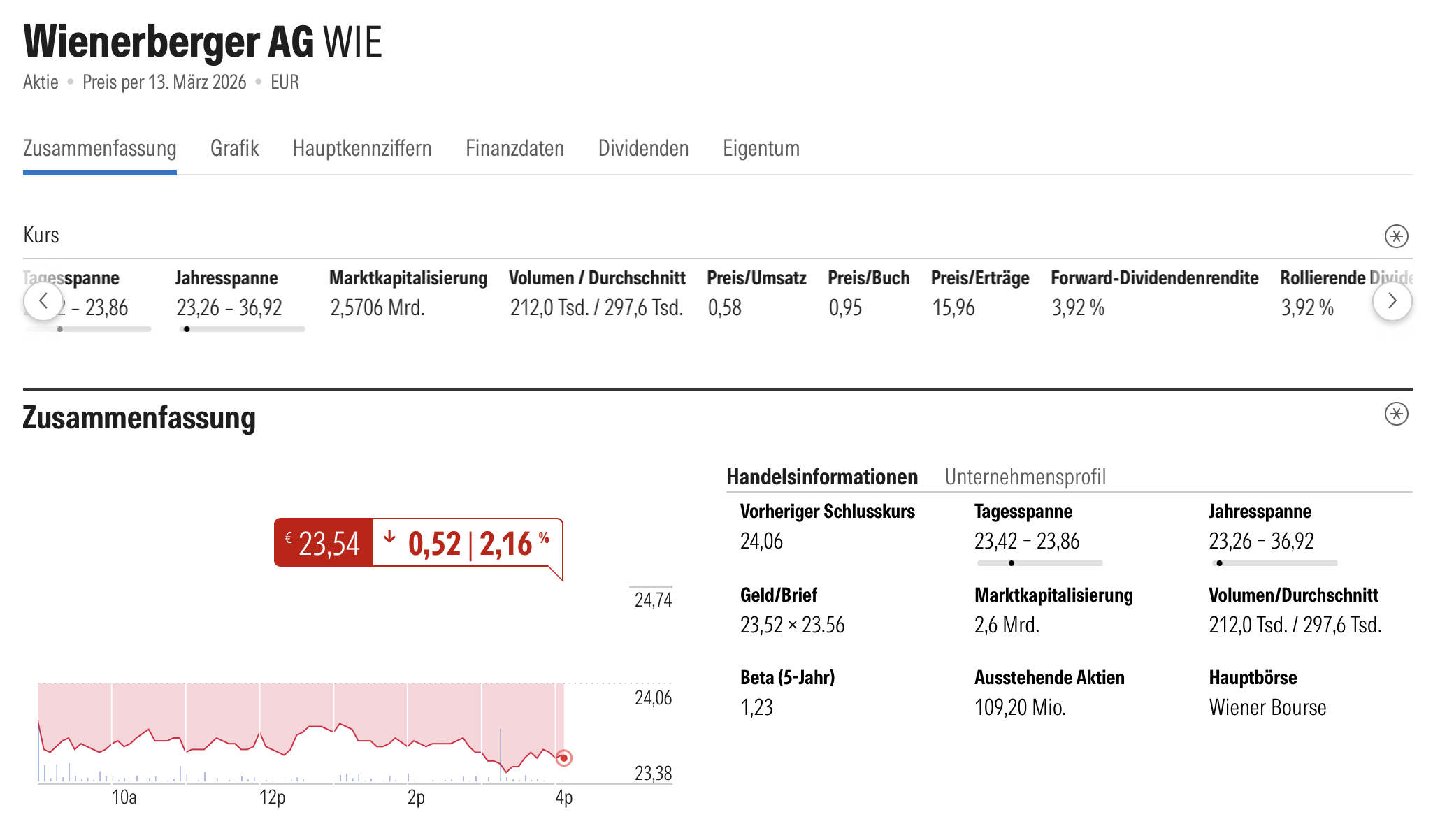Select the Handelsinformationen panel tab
The height and width of the screenshot is (840, 1447).
(821, 477)
